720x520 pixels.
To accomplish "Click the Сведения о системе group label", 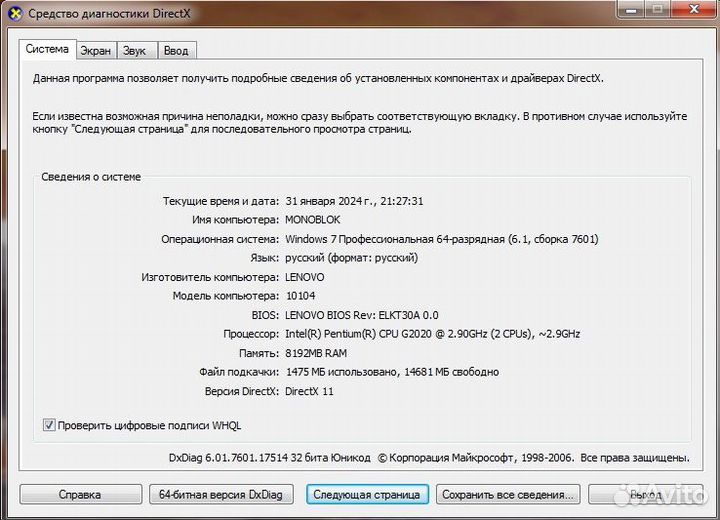I will [91, 177].
